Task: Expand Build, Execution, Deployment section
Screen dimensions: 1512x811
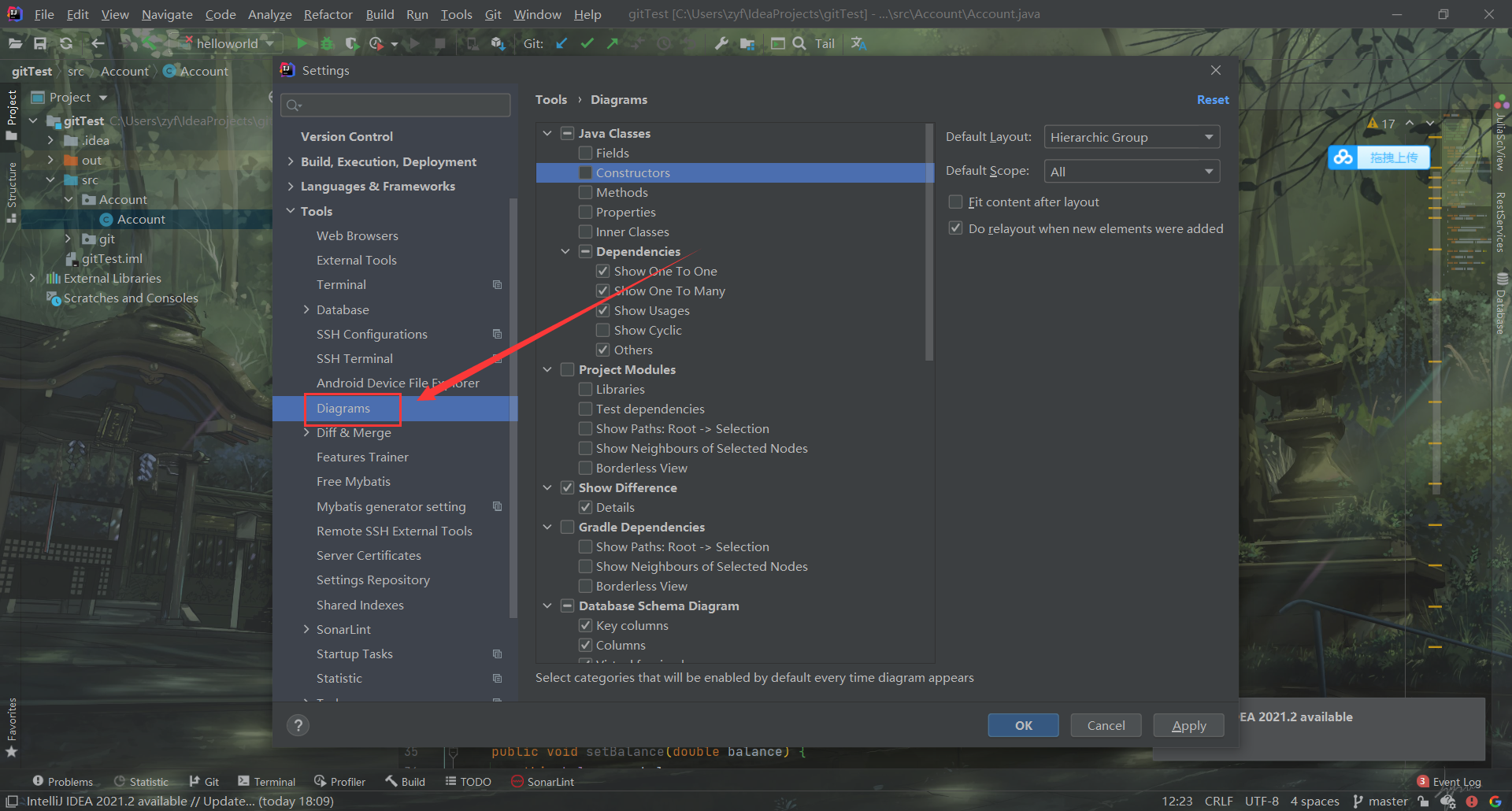Action: [x=291, y=161]
